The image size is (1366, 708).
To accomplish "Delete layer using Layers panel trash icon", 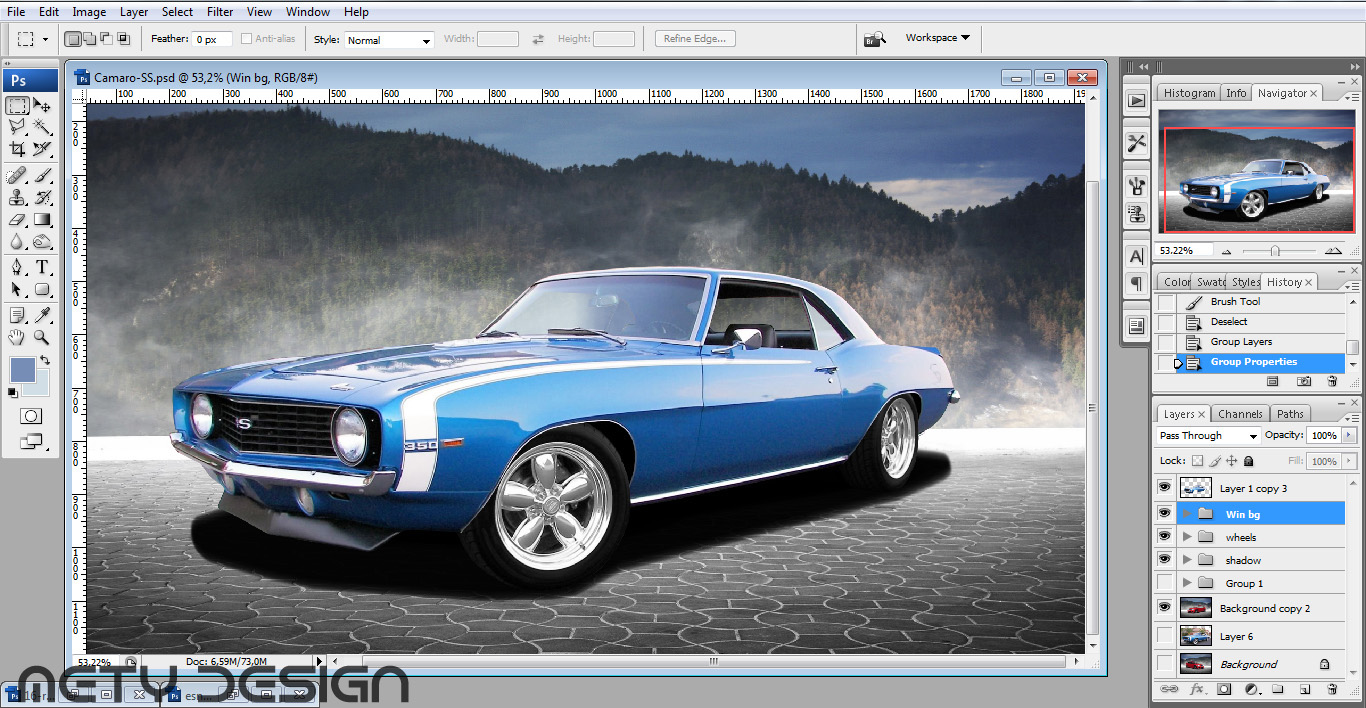I will 1331,689.
